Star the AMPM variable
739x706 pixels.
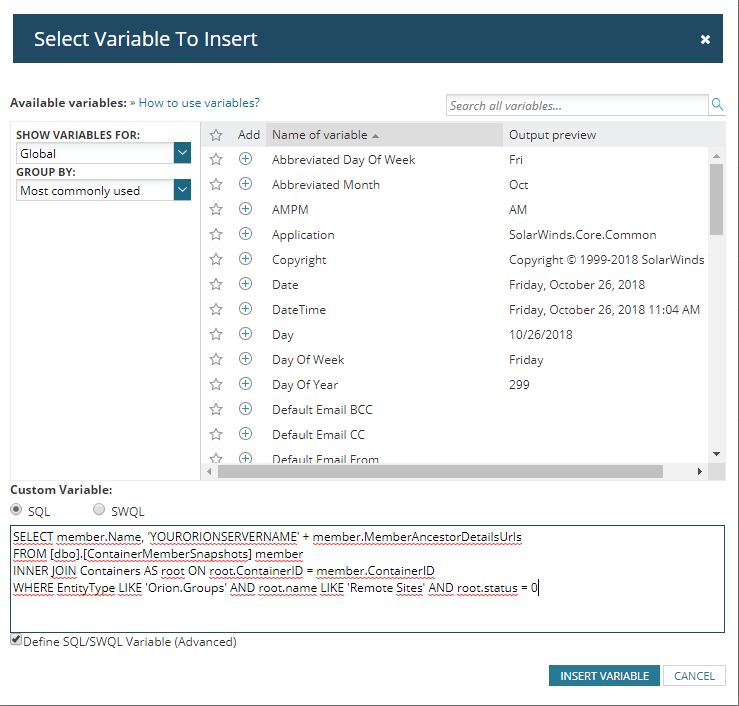[x=216, y=209]
